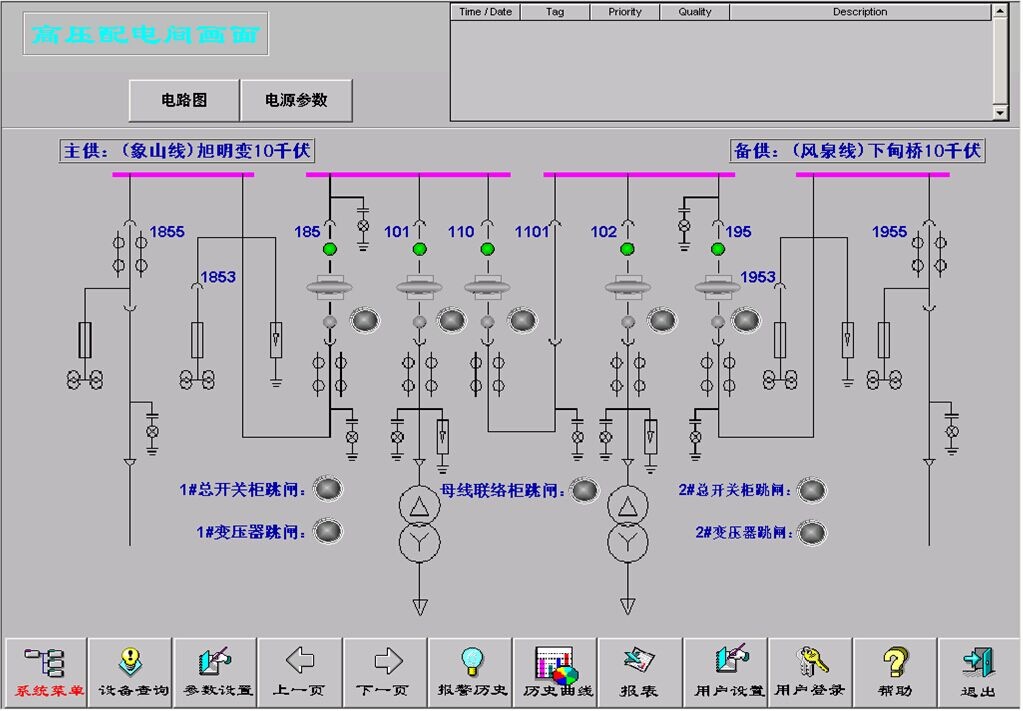This screenshot has width=1023, height=711.
Task: Toggle green breaker indicator for 185
Action: (330, 249)
